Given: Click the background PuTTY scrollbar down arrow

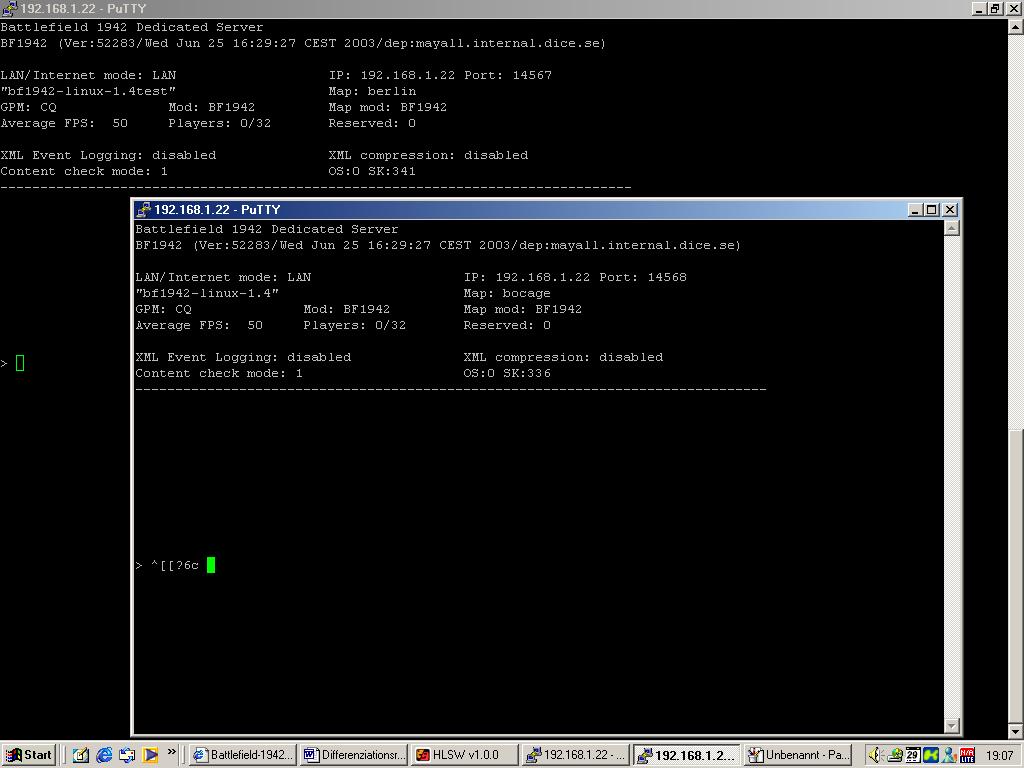Looking at the screenshot, I should (1016, 731).
